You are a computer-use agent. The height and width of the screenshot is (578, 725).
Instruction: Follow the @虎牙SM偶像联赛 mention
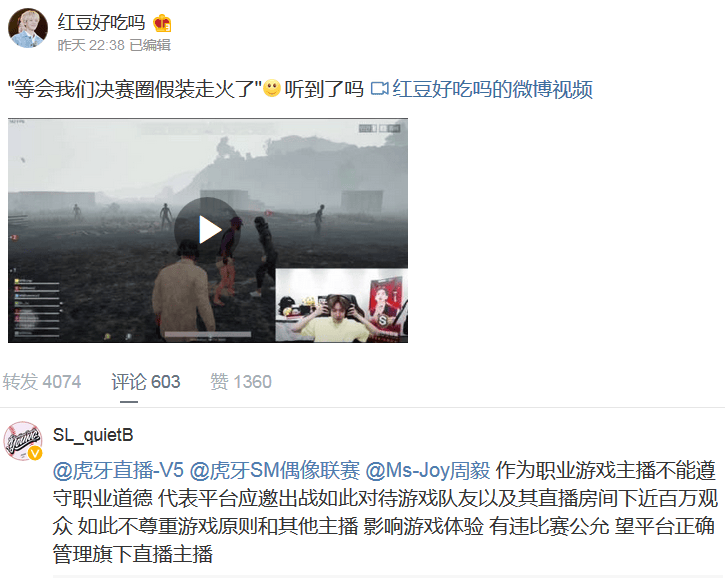(x=275, y=471)
